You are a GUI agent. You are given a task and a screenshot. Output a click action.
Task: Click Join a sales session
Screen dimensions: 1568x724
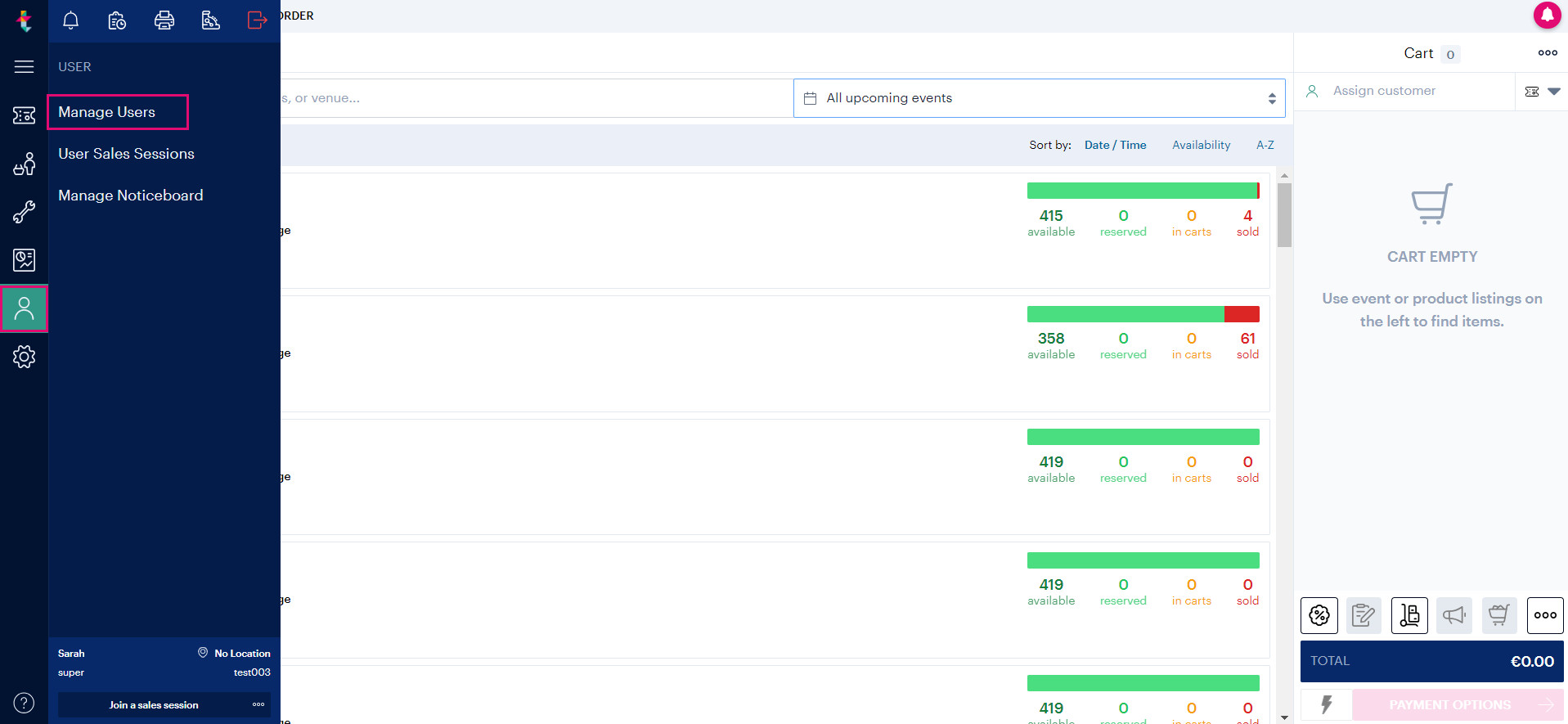[154, 705]
